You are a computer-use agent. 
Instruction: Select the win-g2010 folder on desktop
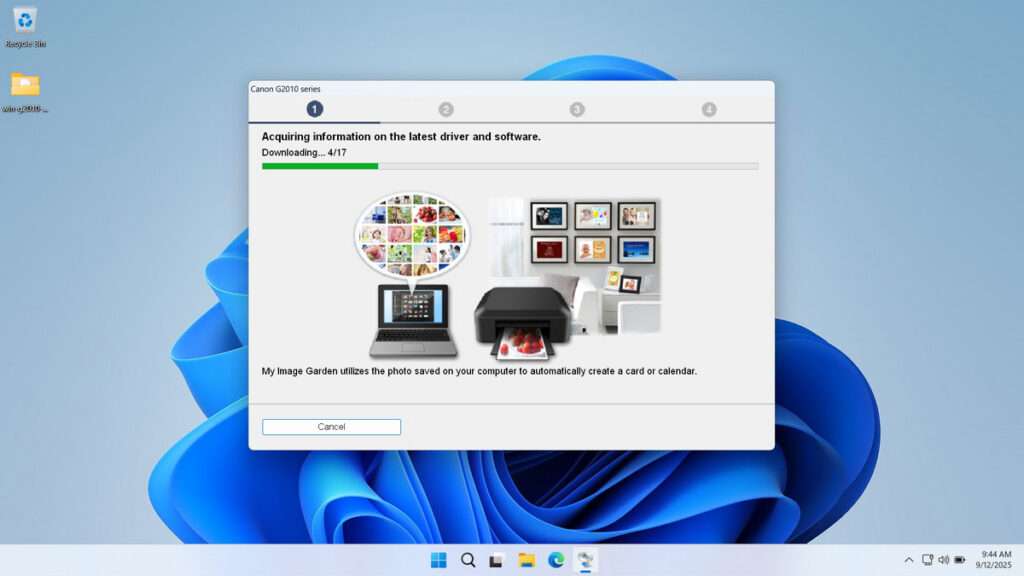[x=25, y=87]
